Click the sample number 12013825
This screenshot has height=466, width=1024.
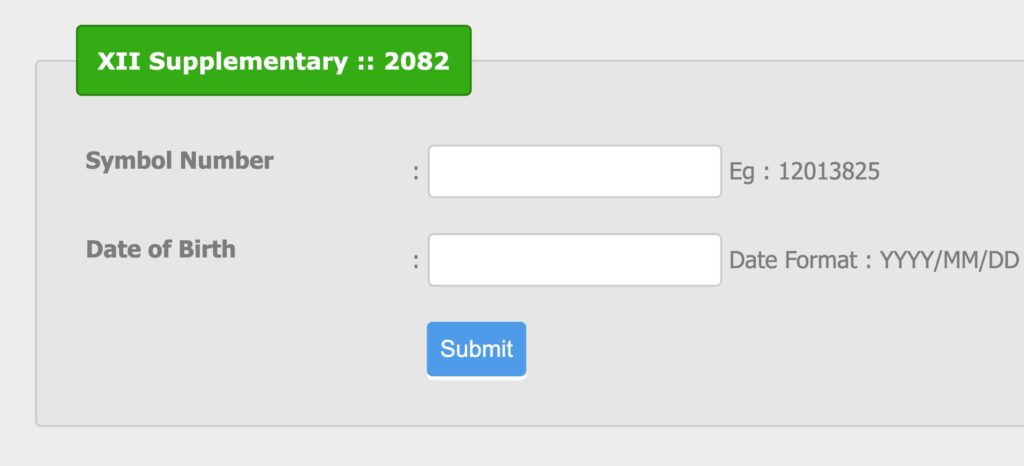(x=829, y=172)
